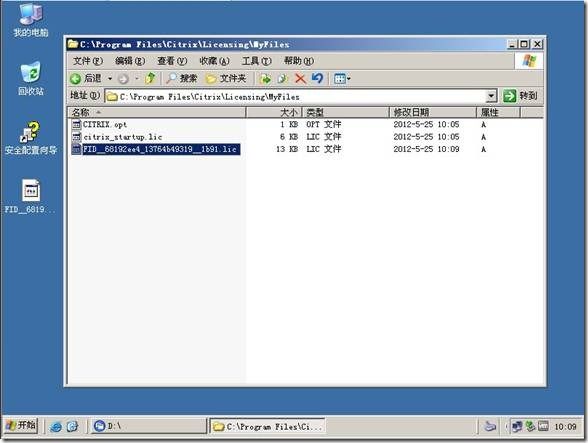Click the Back navigation arrow icon
Viewport: 588px width, 443px height.
76,78
